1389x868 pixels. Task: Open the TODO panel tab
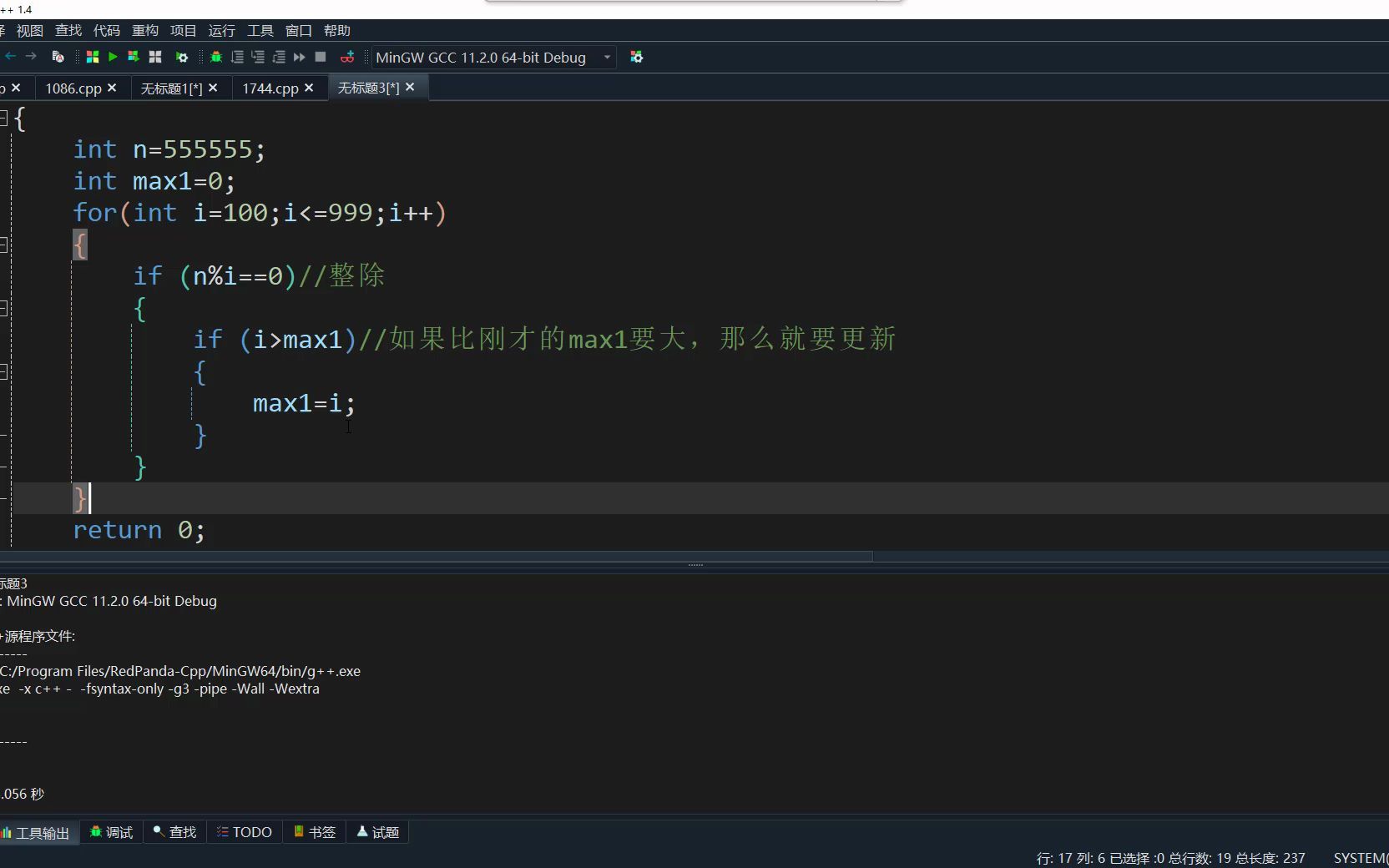click(x=245, y=832)
